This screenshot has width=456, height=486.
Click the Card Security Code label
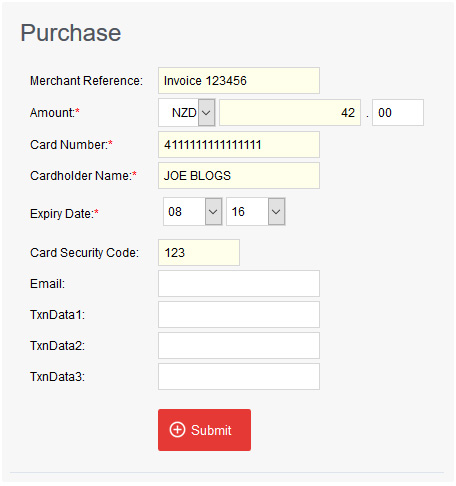point(84,253)
